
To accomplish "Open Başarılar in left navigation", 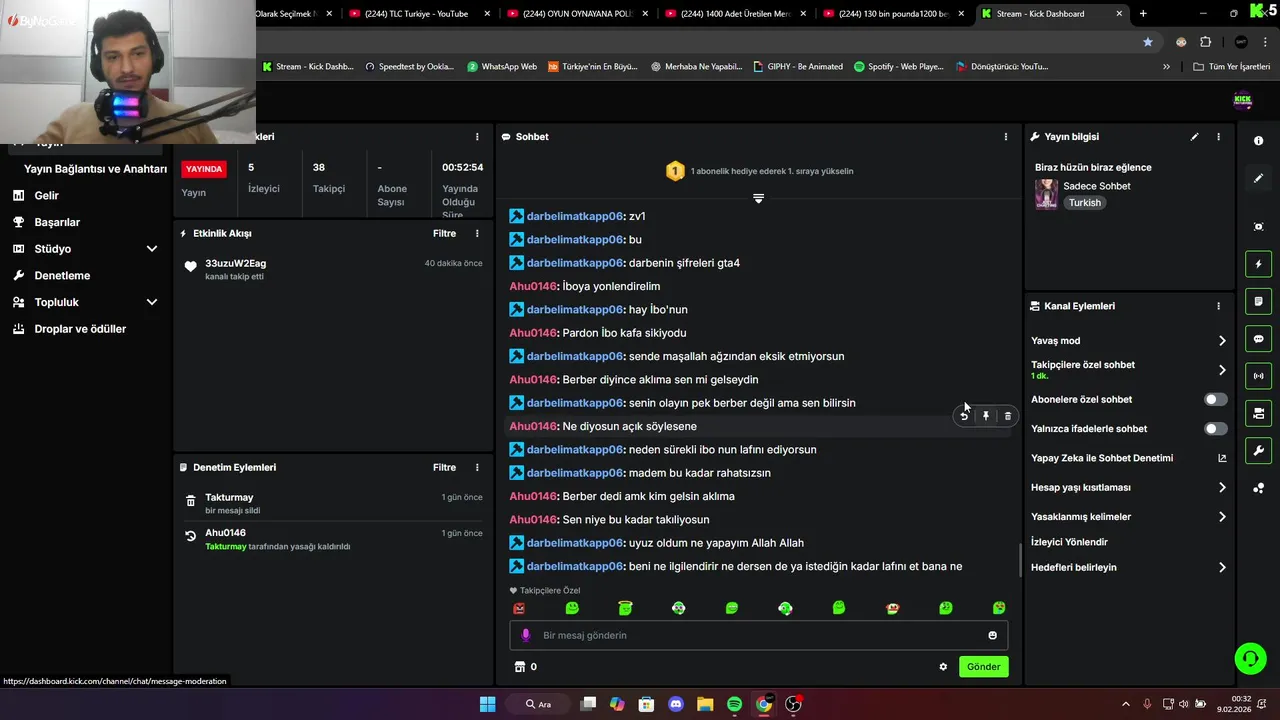I will pyautogui.click(x=57, y=222).
